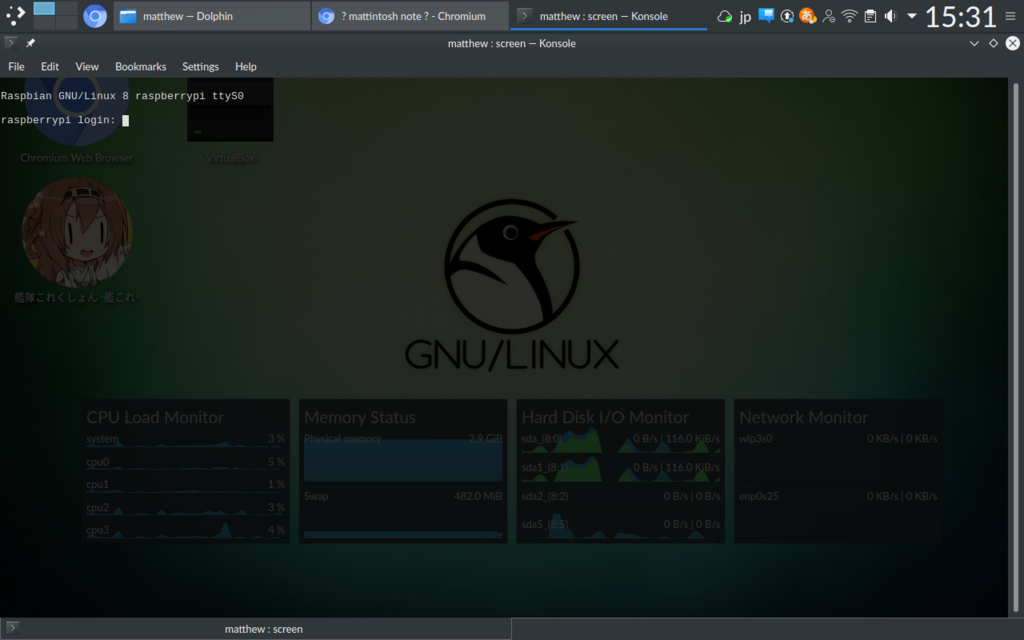Open the Edit menu
Image resolution: width=1024 pixels, height=640 pixels.
coord(50,67)
